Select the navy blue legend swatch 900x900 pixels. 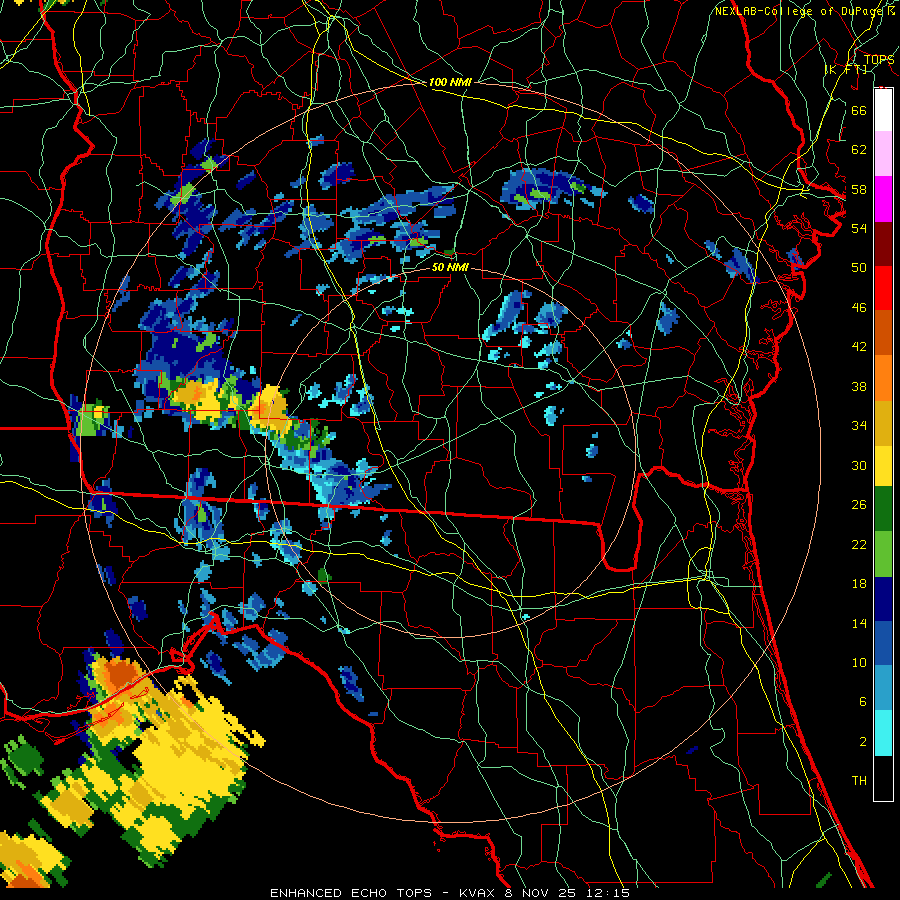tap(883, 599)
